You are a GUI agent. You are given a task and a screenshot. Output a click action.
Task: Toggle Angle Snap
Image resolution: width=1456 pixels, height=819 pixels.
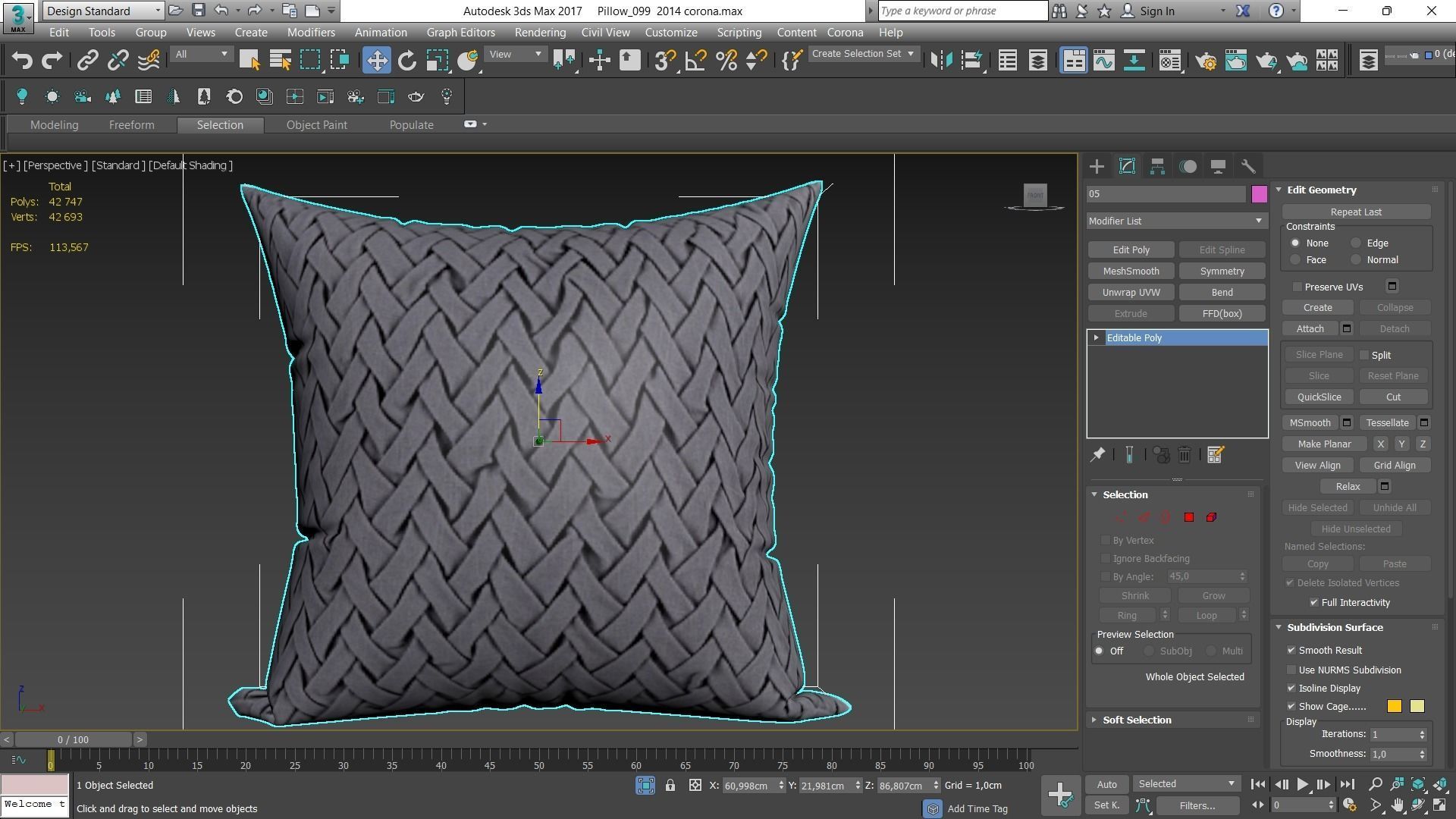[x=695, y=61]
